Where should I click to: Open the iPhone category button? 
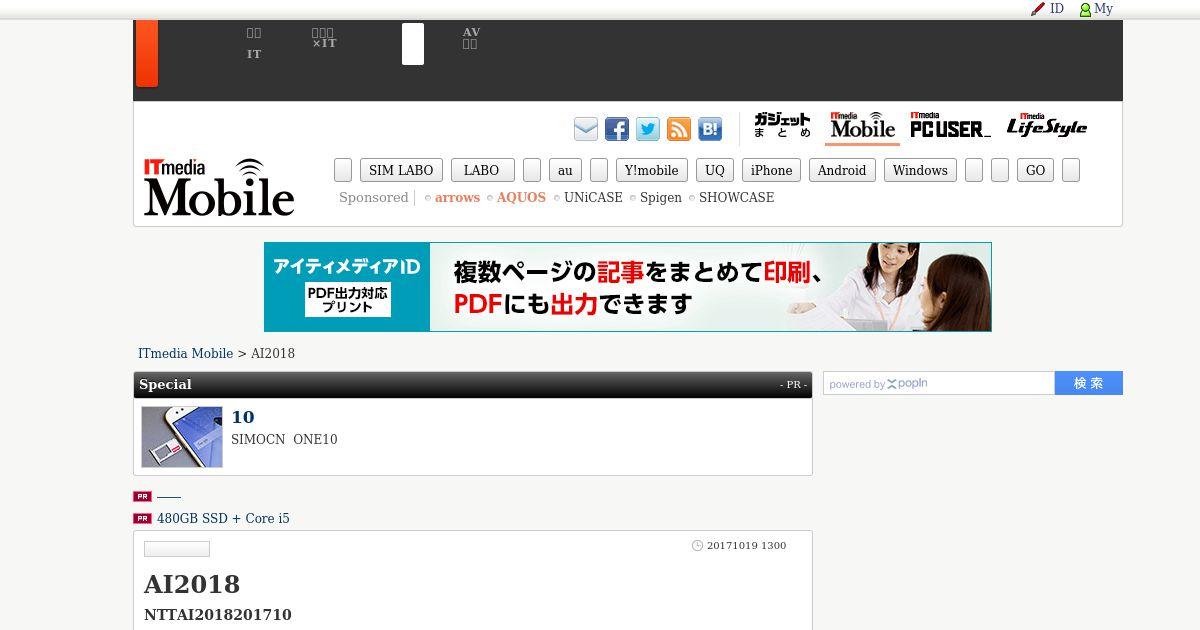(771, 170)
